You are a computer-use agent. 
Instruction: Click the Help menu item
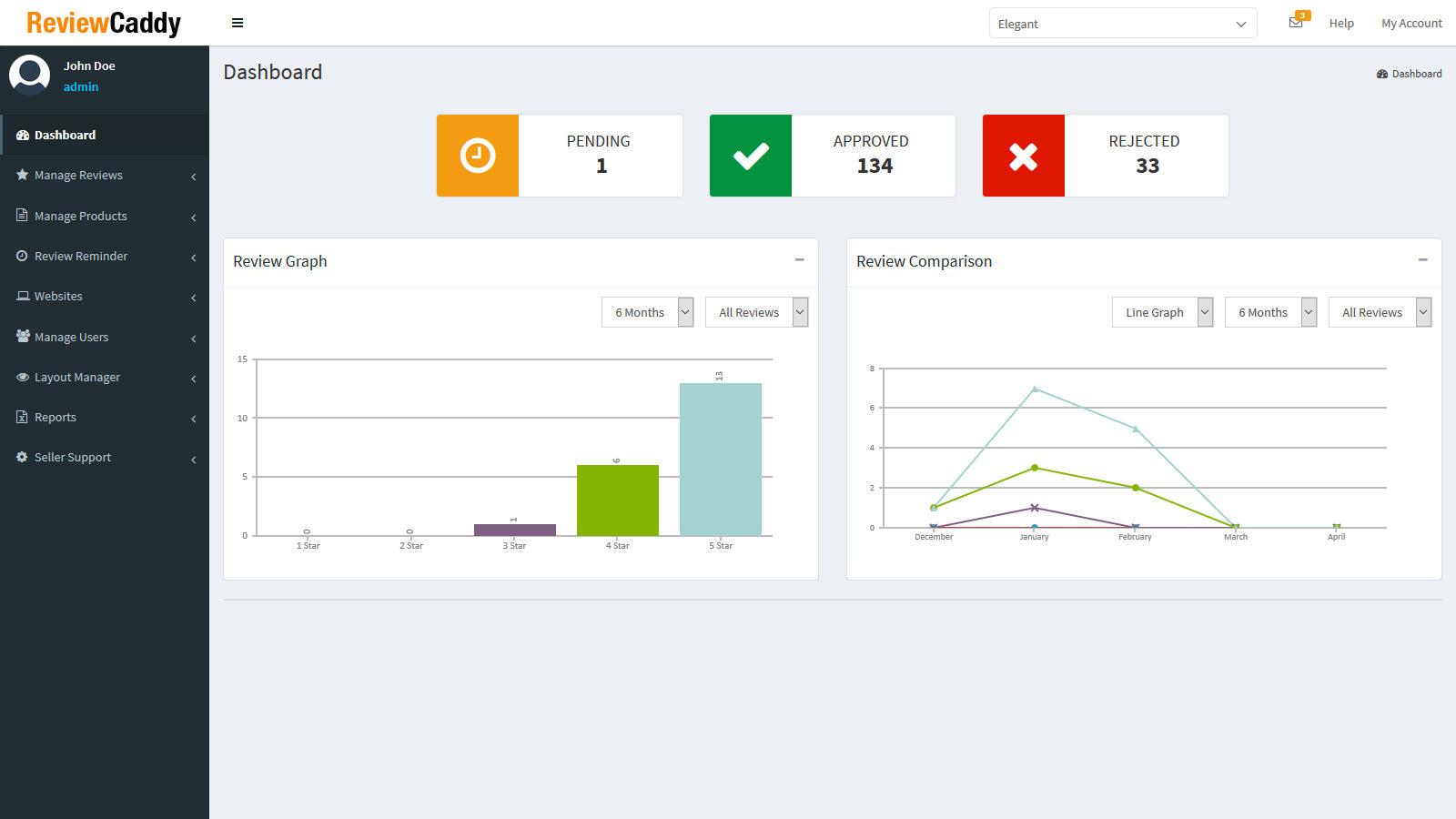(x=1340, y=23)
